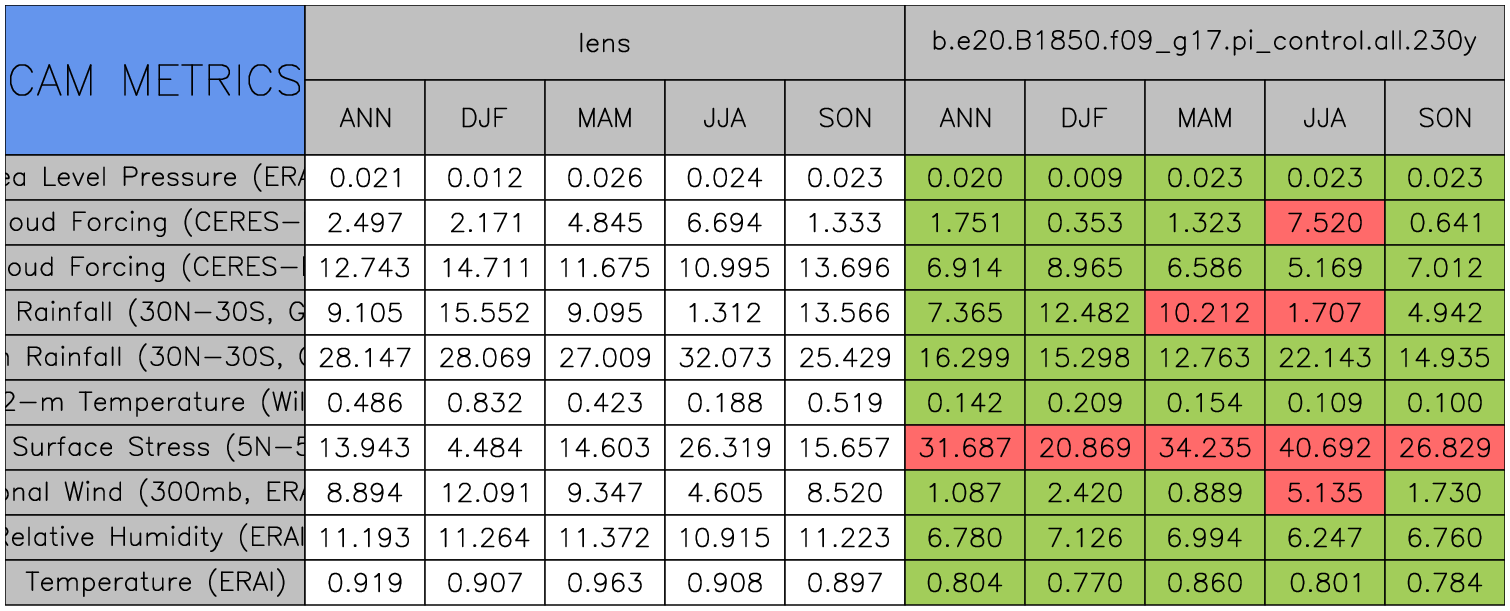Open the Surface Stress row label

tap(155, 447)
